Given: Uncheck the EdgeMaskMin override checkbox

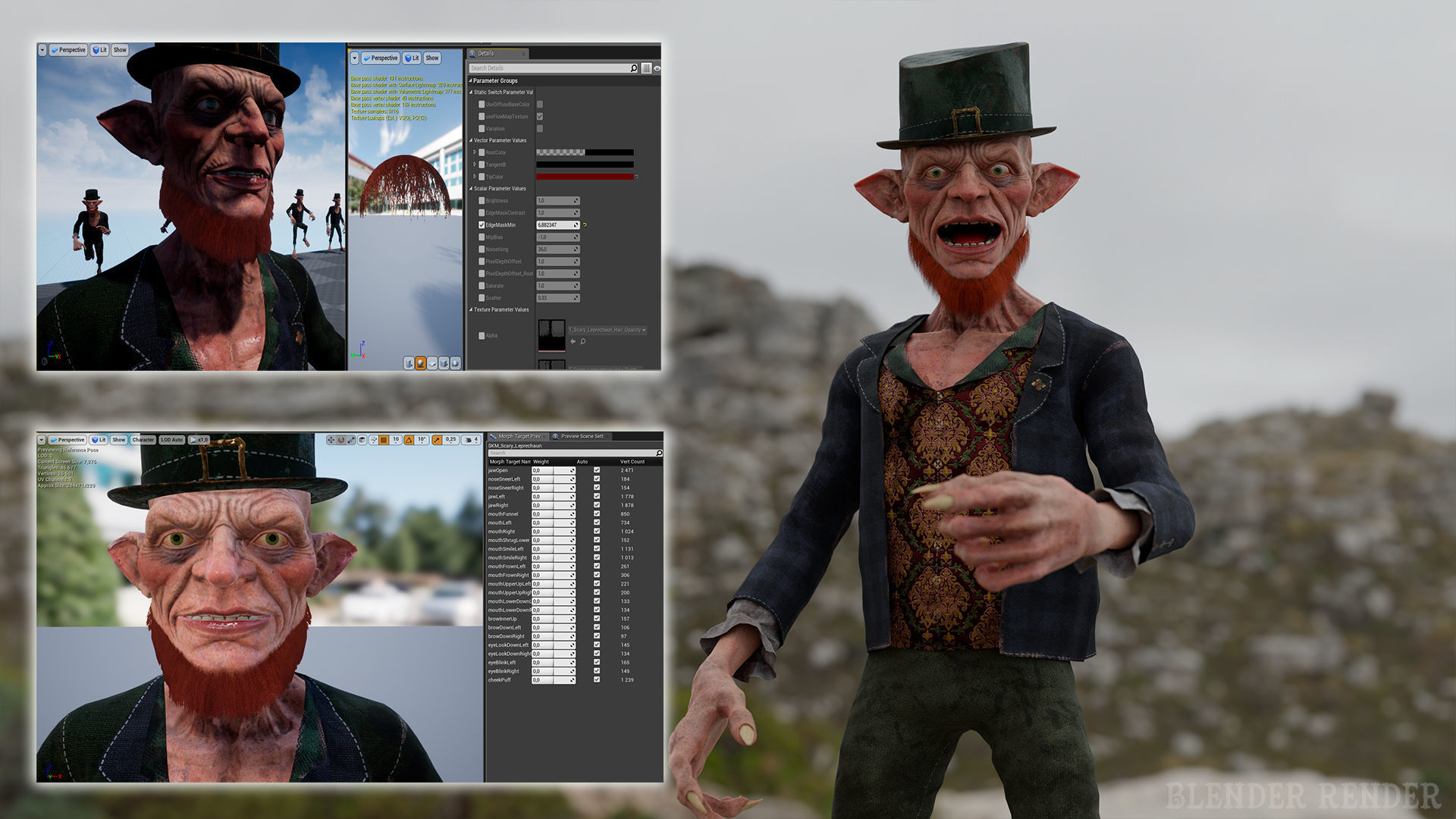Looking at the screenshot, I should 482,225.
